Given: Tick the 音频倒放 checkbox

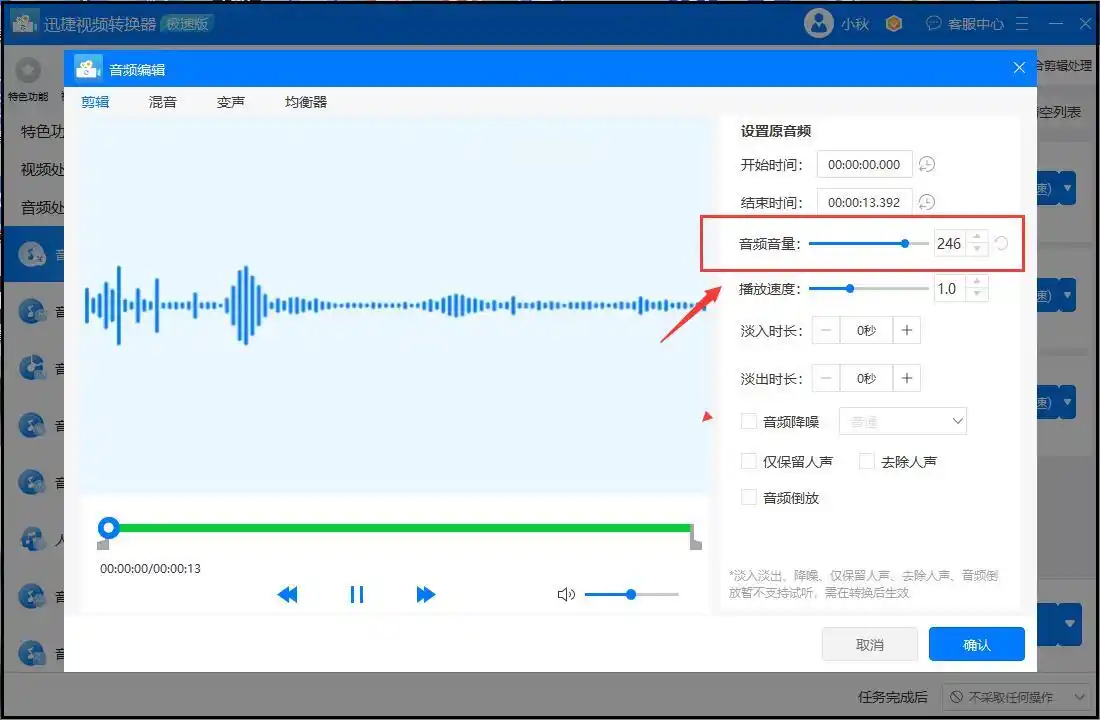Looking at the screenshot, I should (749, 497).
